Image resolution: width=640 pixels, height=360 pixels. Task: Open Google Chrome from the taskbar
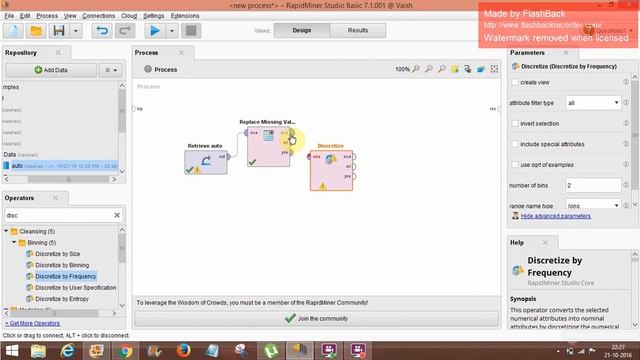click(x=126, y=351)
